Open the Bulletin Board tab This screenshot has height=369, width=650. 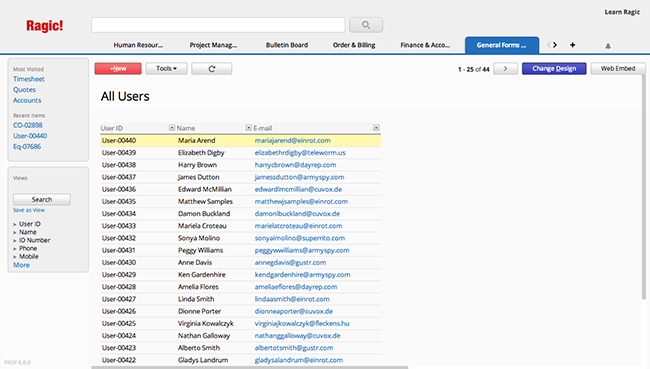tap(287, 45)
